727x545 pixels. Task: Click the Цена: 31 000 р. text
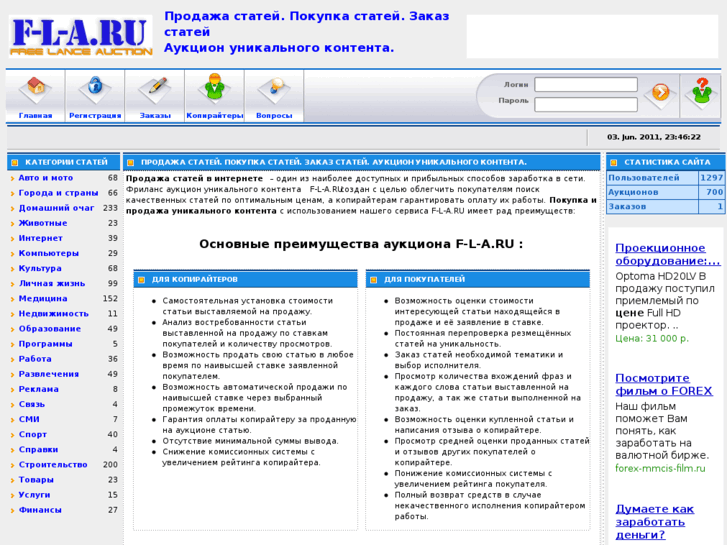click(x=652, y=339)
